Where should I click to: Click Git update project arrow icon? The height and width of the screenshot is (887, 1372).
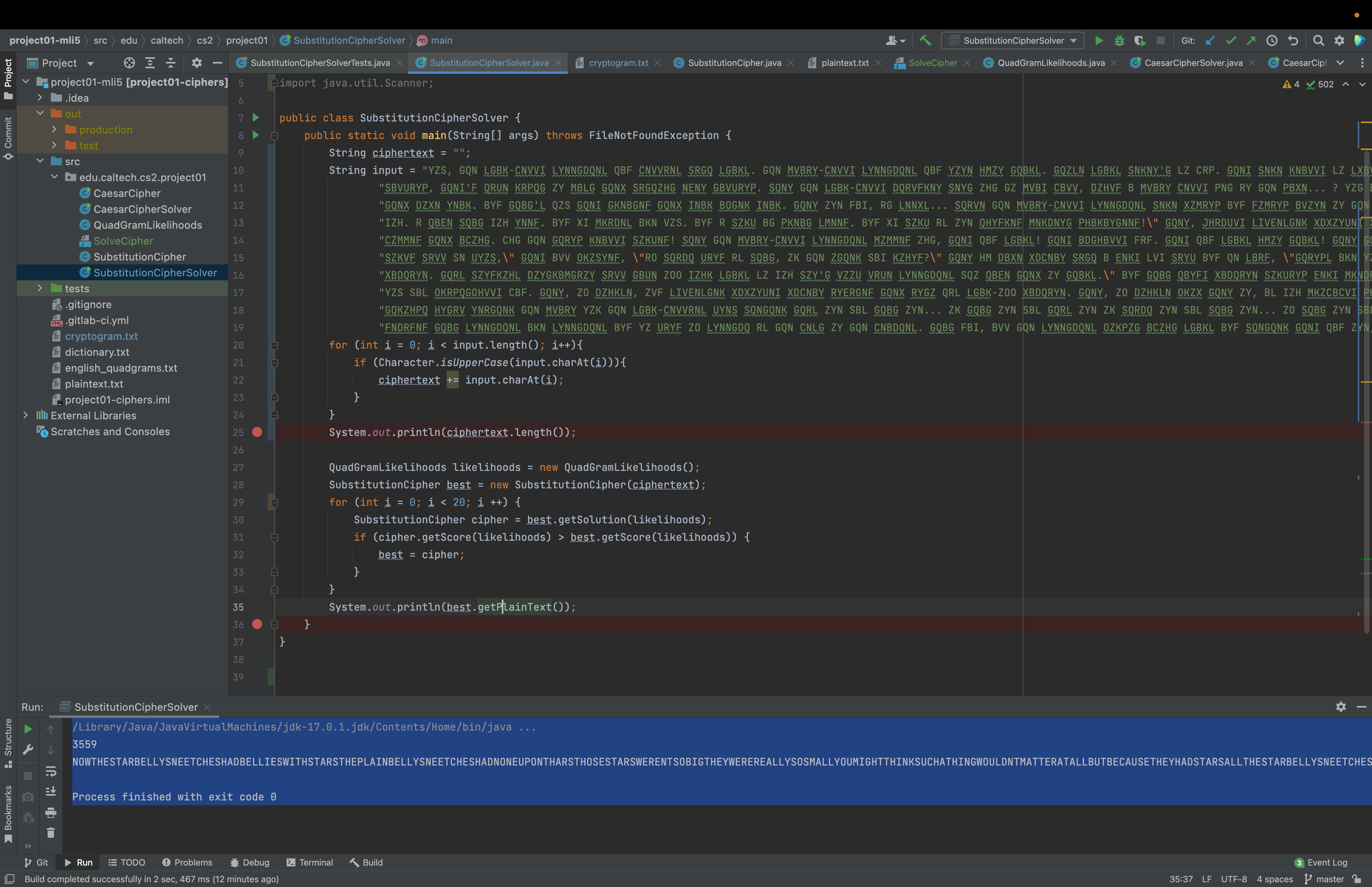[x=1210, y=40]
